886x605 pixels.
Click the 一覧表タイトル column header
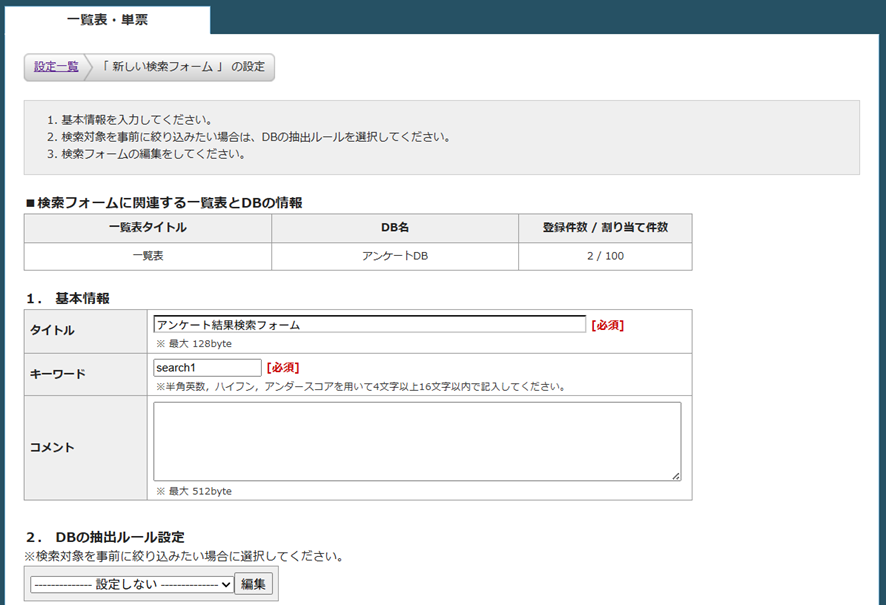point(148,228)
